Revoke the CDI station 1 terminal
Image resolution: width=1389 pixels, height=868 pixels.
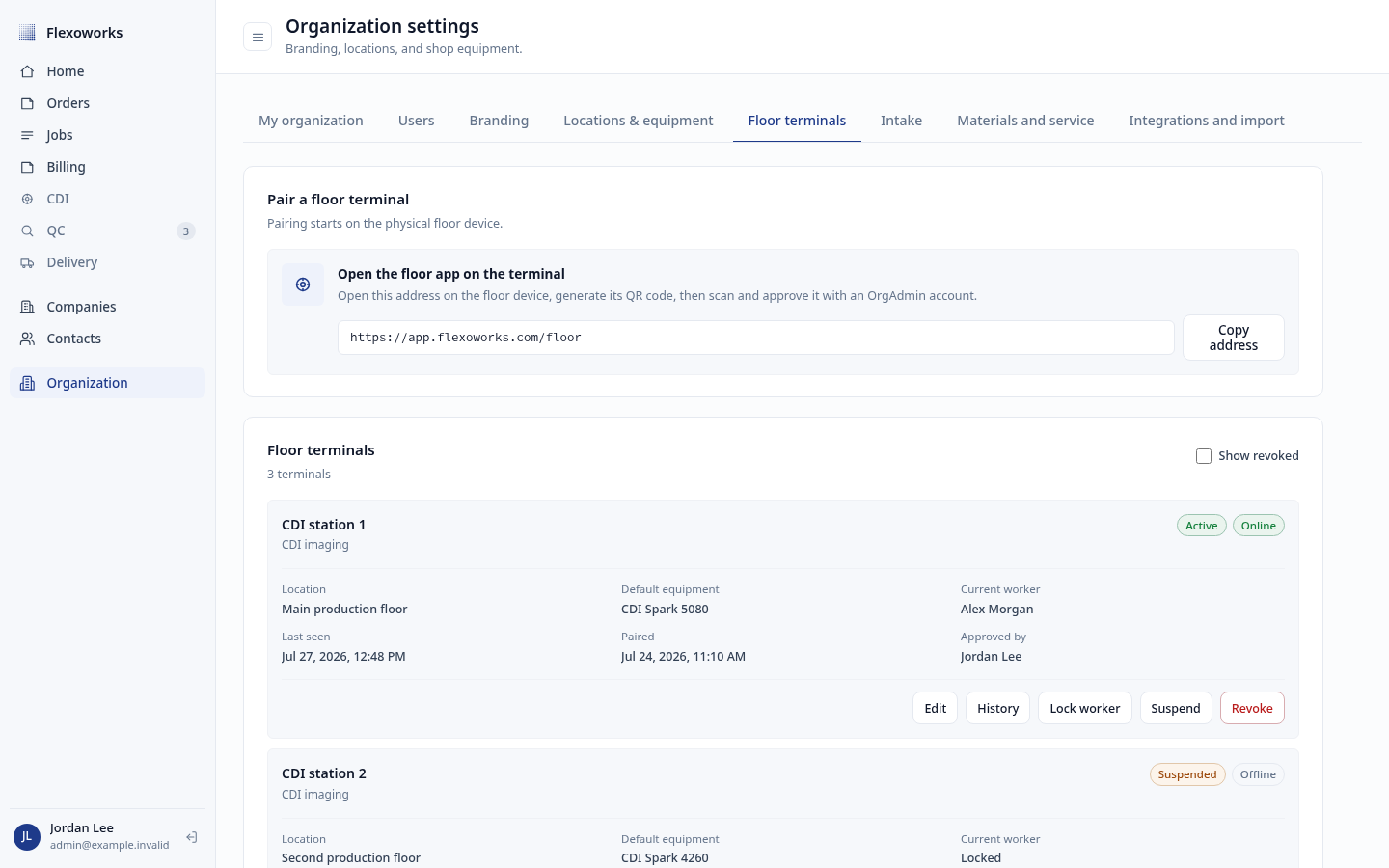(1252, 708)
